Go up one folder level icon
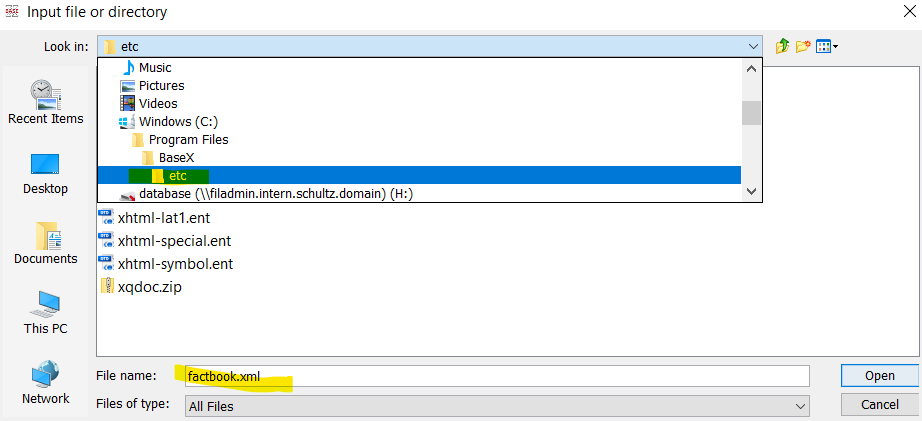This screenshot has height=421, width=922. [782, 46]
